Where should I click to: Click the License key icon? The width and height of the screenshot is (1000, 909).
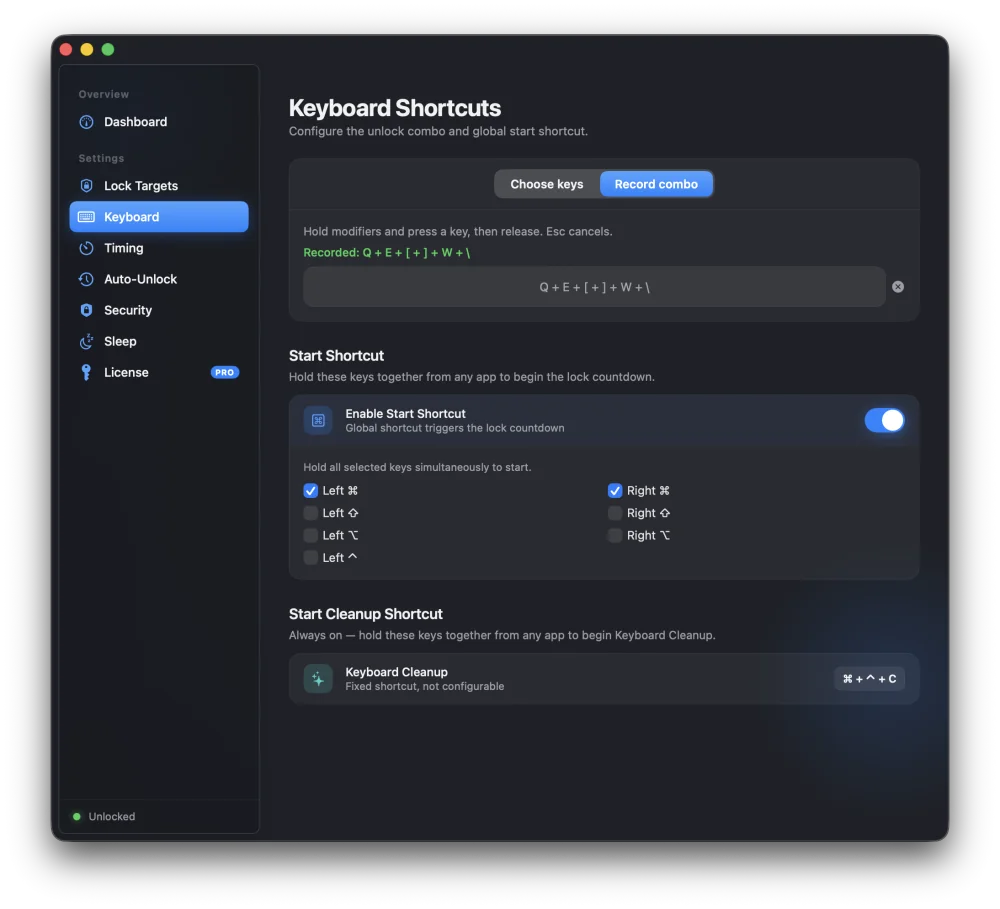pyautogui.click(x=86, y=373)
